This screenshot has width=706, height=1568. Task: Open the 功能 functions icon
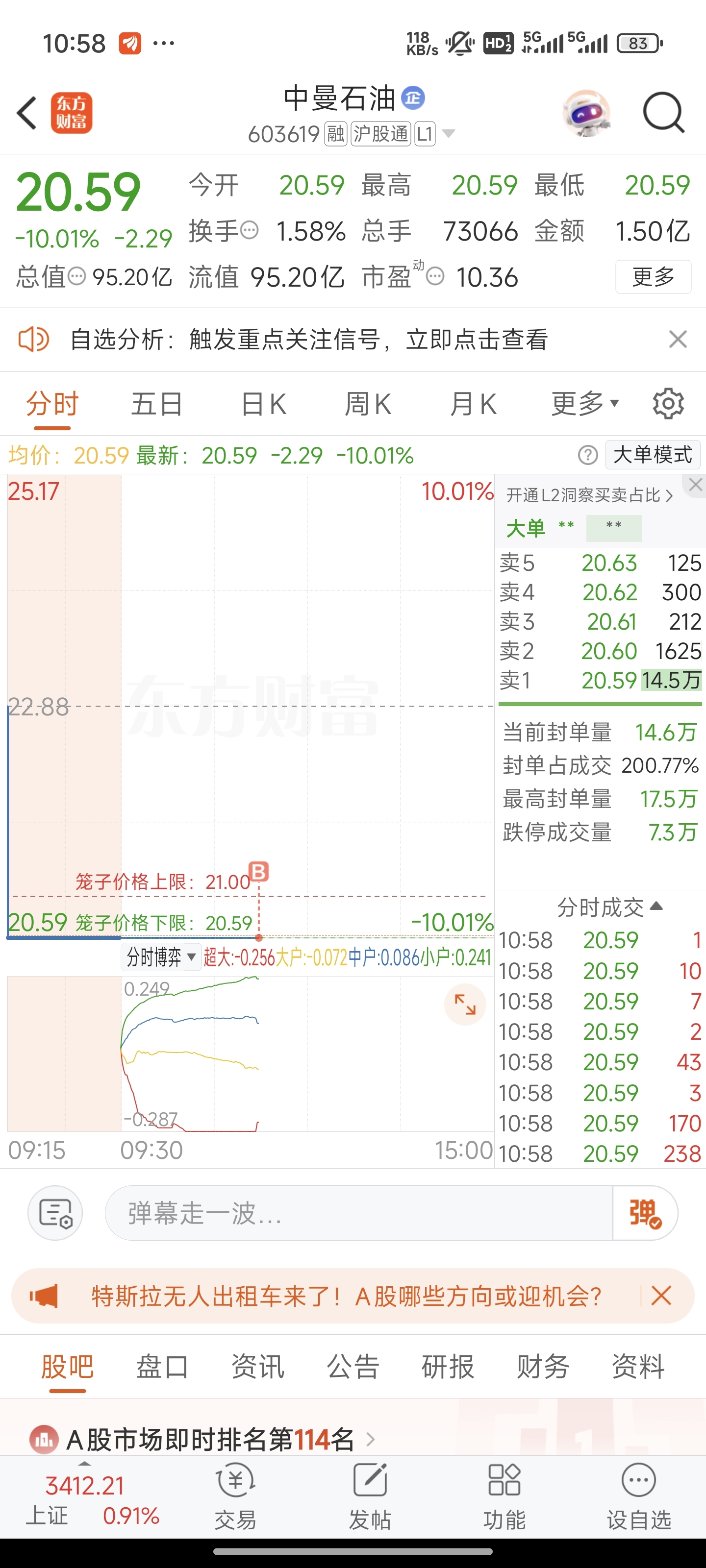pyautogui.click(x=504, y=1496)
